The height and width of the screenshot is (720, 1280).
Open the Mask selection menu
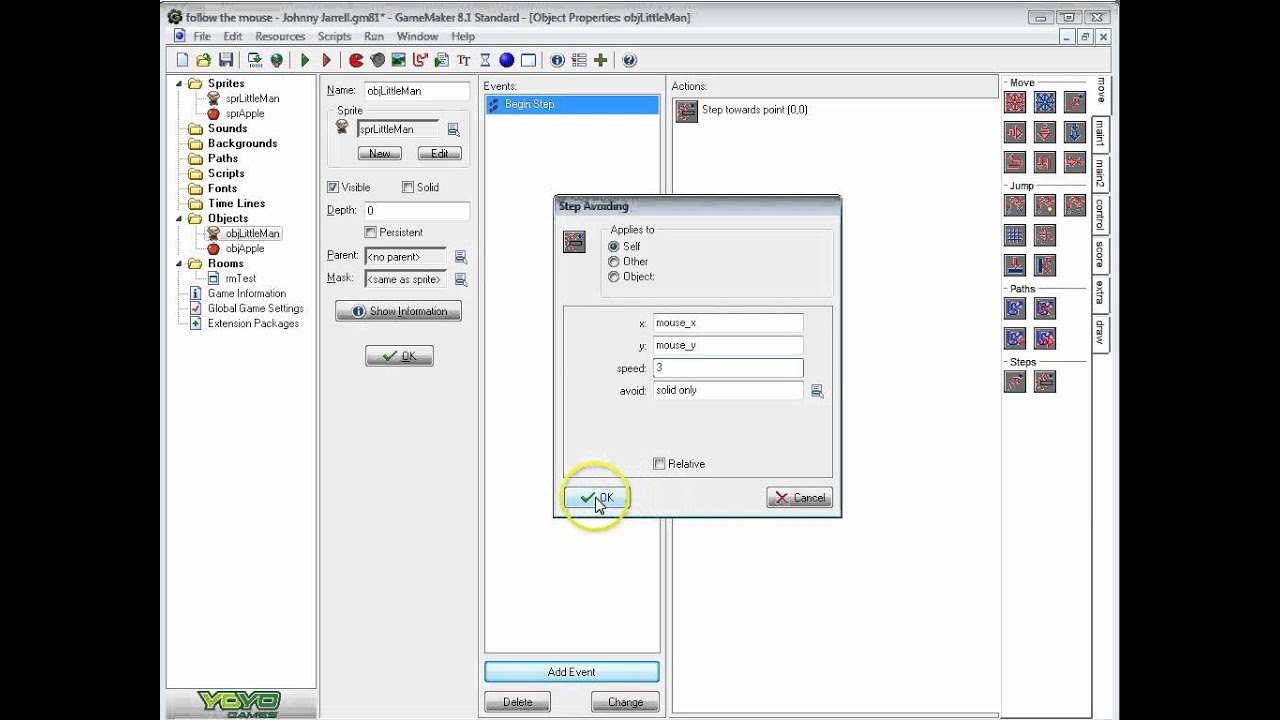click(x=461, y=279)
